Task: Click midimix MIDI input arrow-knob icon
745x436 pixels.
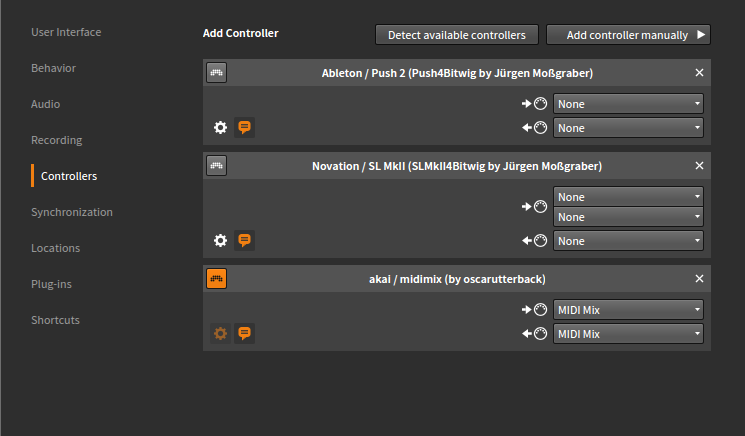Action: (x=535, y=310)
